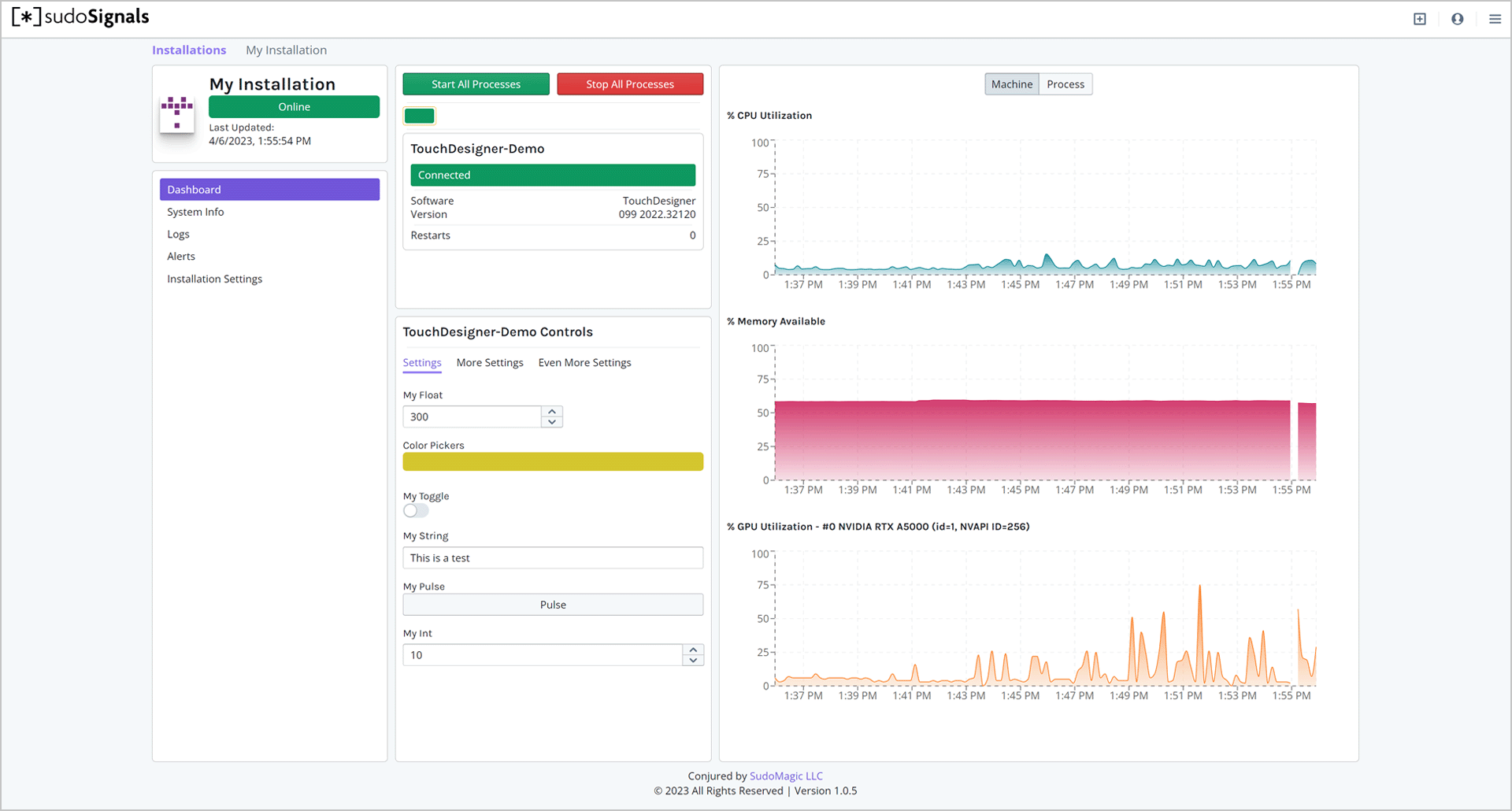
Task: Click the small green process status indicator
Action: pos(419,116)
